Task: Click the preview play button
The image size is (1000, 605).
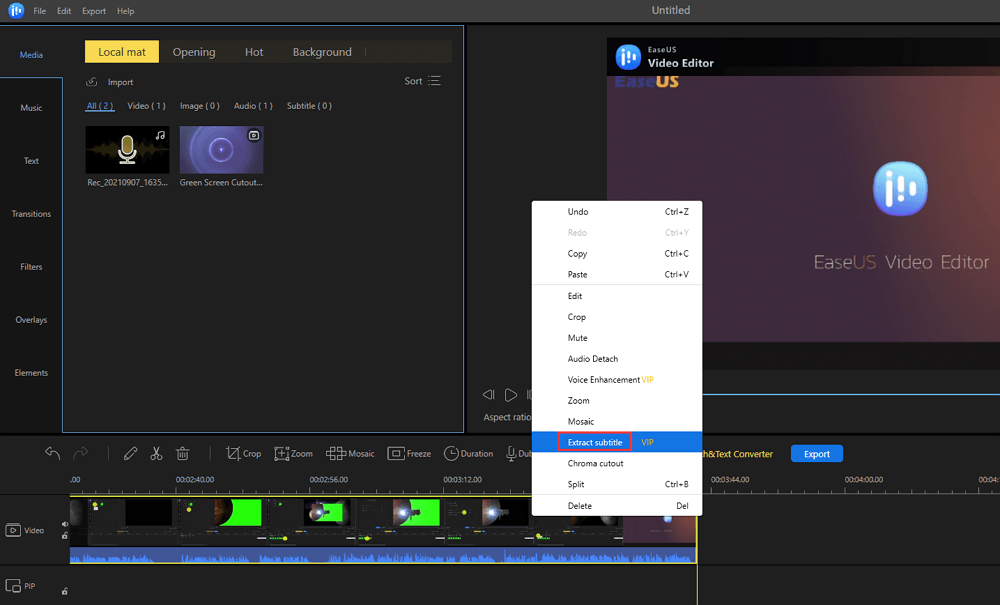Action: click(511, 395)
